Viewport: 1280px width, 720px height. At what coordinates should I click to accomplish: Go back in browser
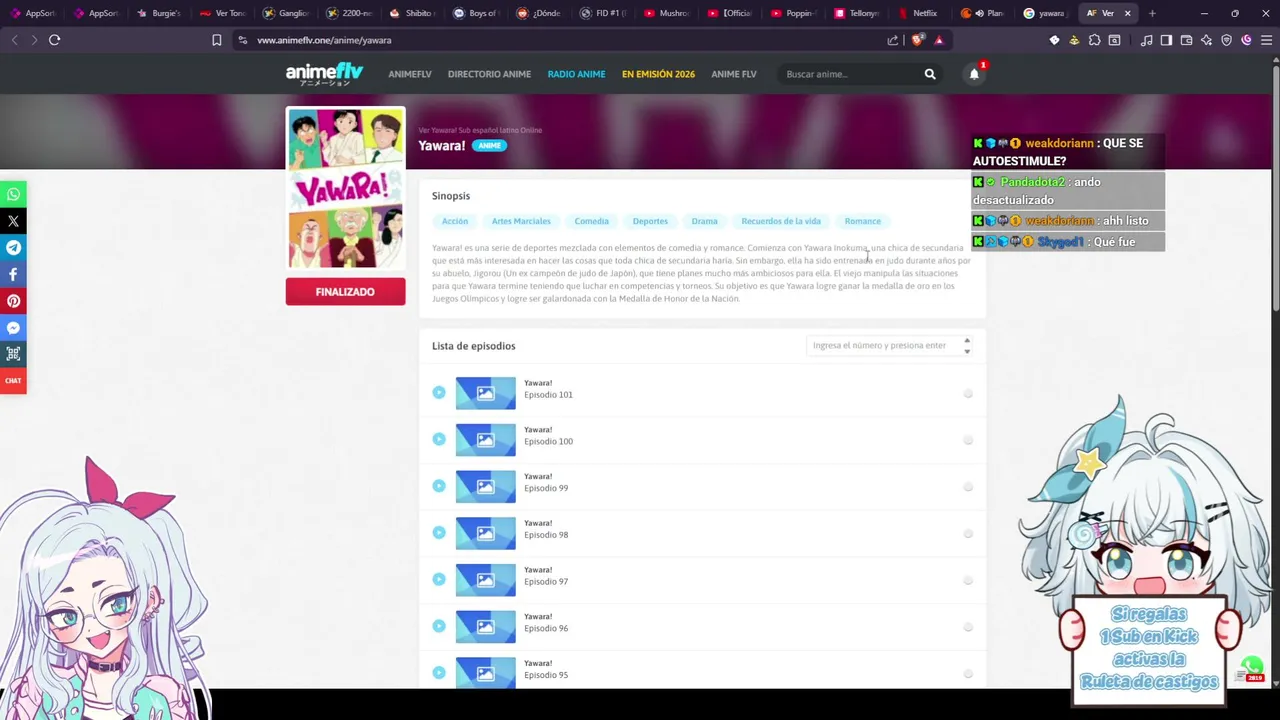(14, 40)
